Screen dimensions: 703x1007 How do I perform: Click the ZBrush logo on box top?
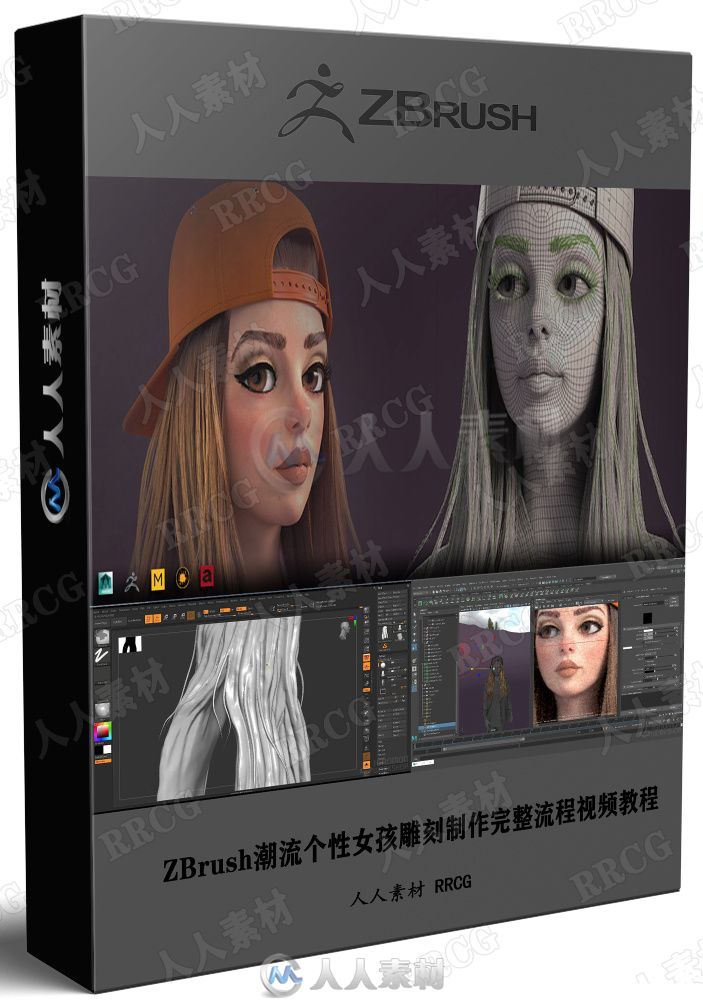point(406,105)
